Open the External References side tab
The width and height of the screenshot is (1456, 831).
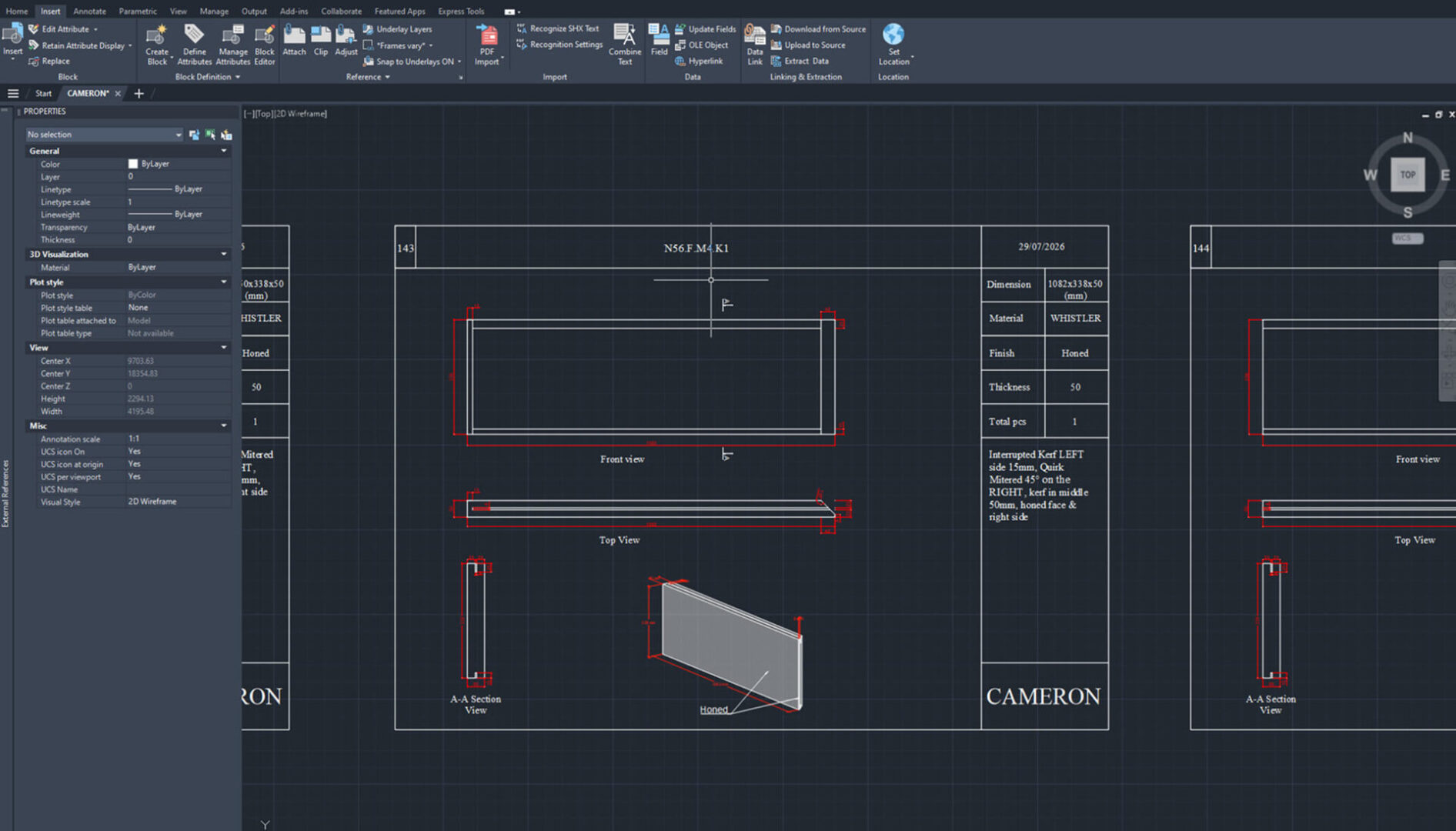tap(5, 493)
